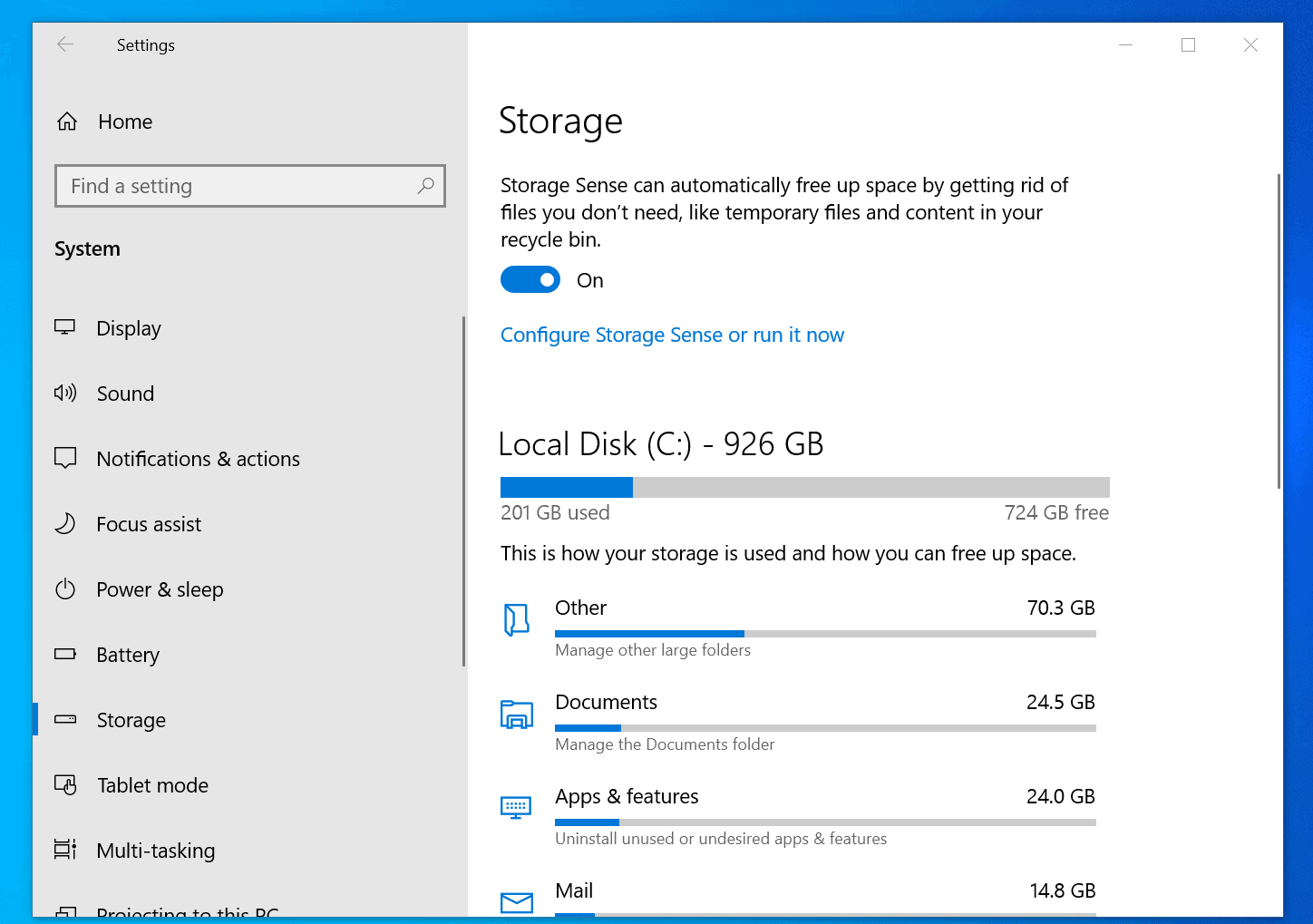
Task: Click the back arrow at top left
Action: tap(64, 44)
